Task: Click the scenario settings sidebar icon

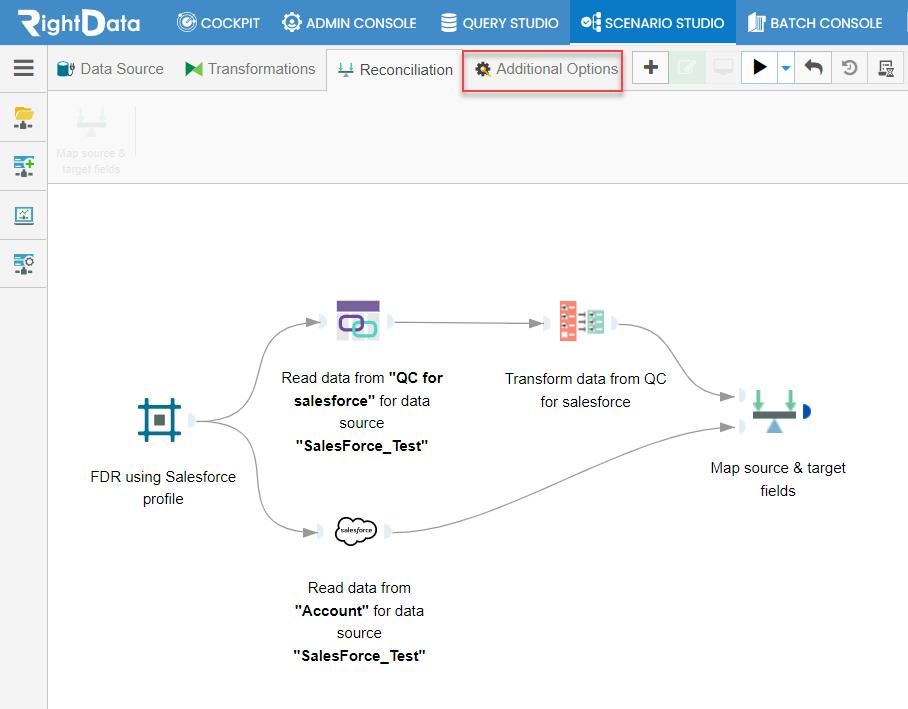Action: point(24,264)
